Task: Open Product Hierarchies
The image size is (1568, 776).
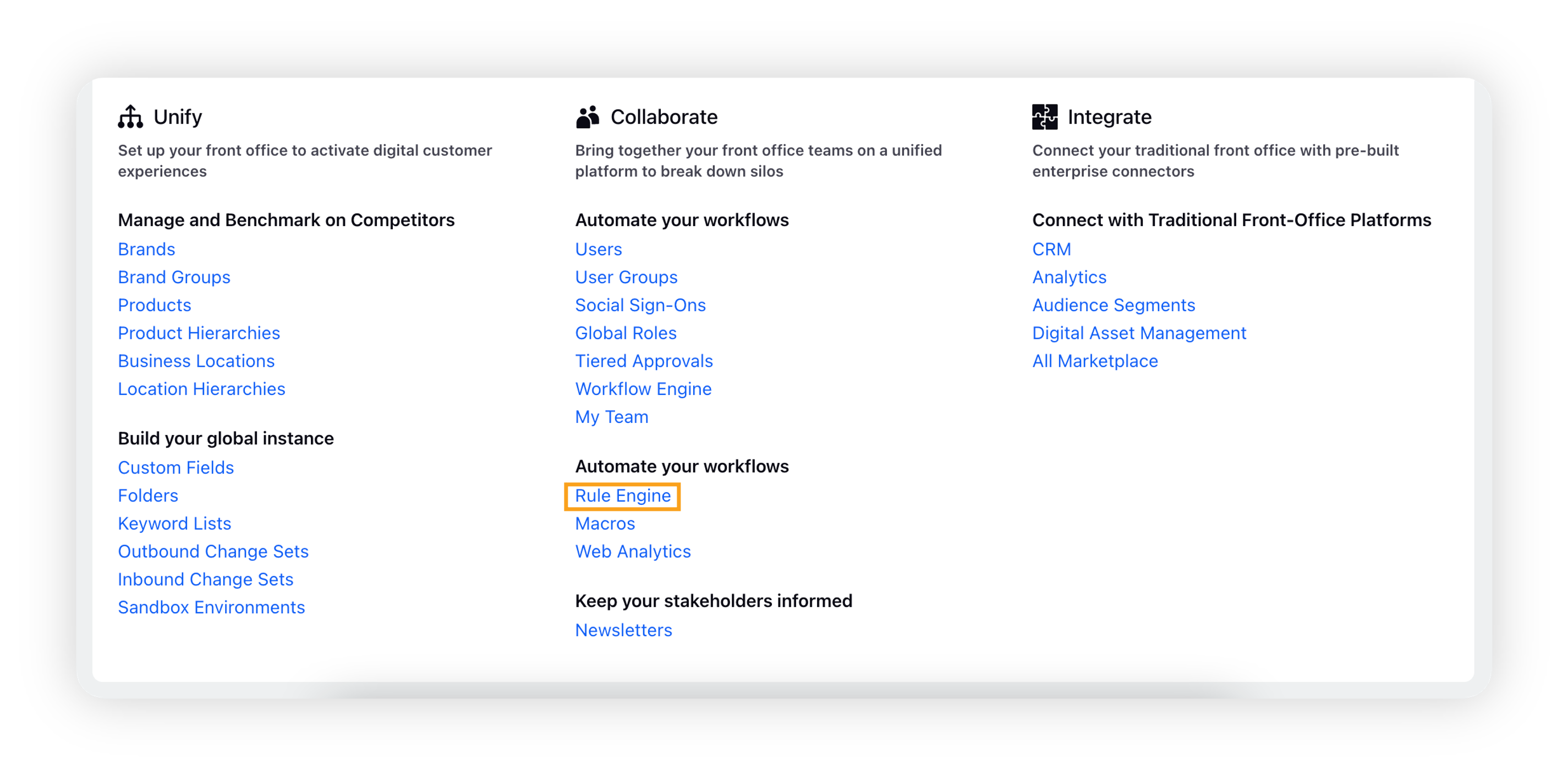Action: [199, 333]
